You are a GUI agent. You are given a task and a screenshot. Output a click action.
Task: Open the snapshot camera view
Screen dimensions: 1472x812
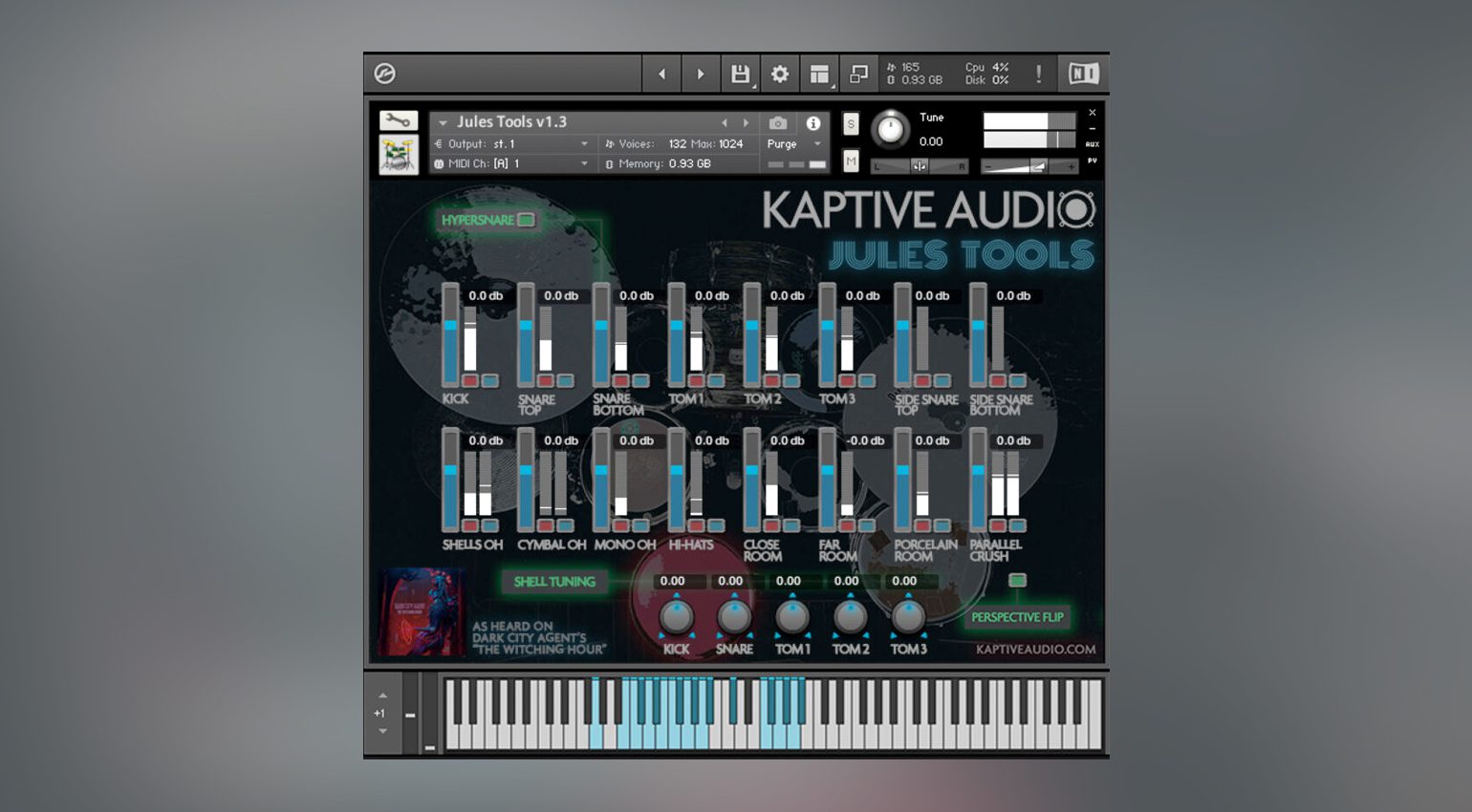778,123
